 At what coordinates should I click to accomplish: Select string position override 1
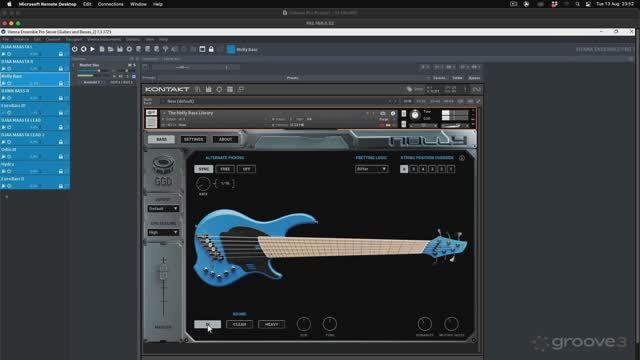click(x=451, y=169)
